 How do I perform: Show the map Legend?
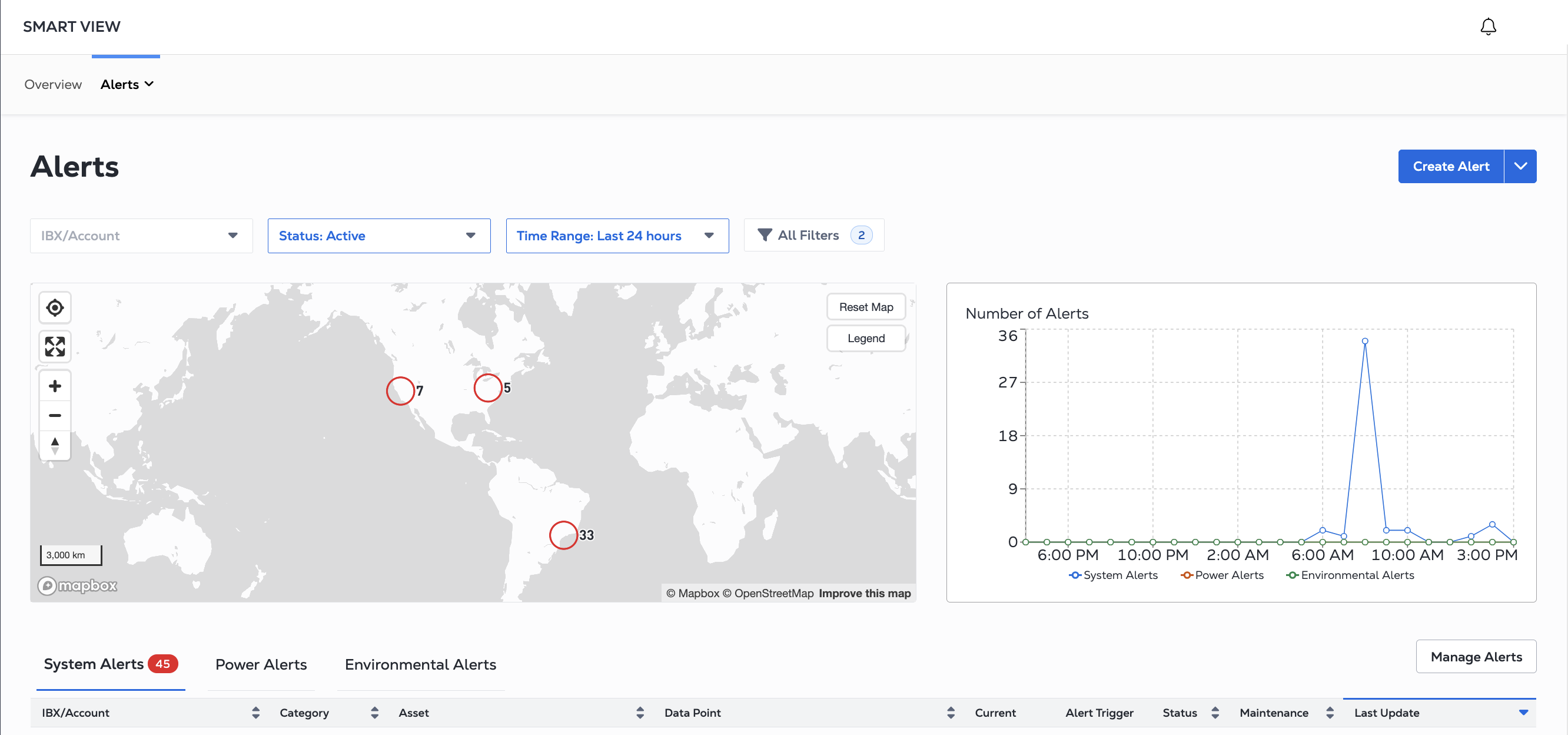pyautogui.click(x=866, y=338)
